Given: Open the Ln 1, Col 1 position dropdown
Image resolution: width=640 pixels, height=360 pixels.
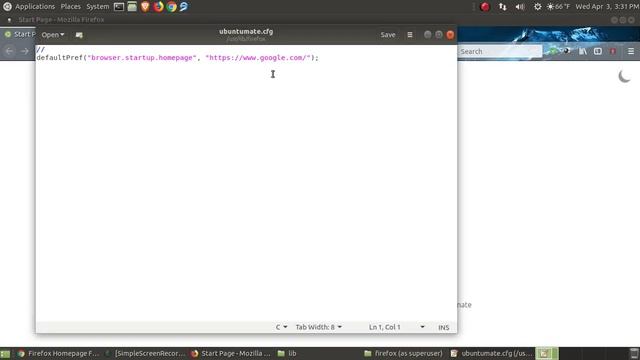Looking at the screenshot, I should pos(396,327).
